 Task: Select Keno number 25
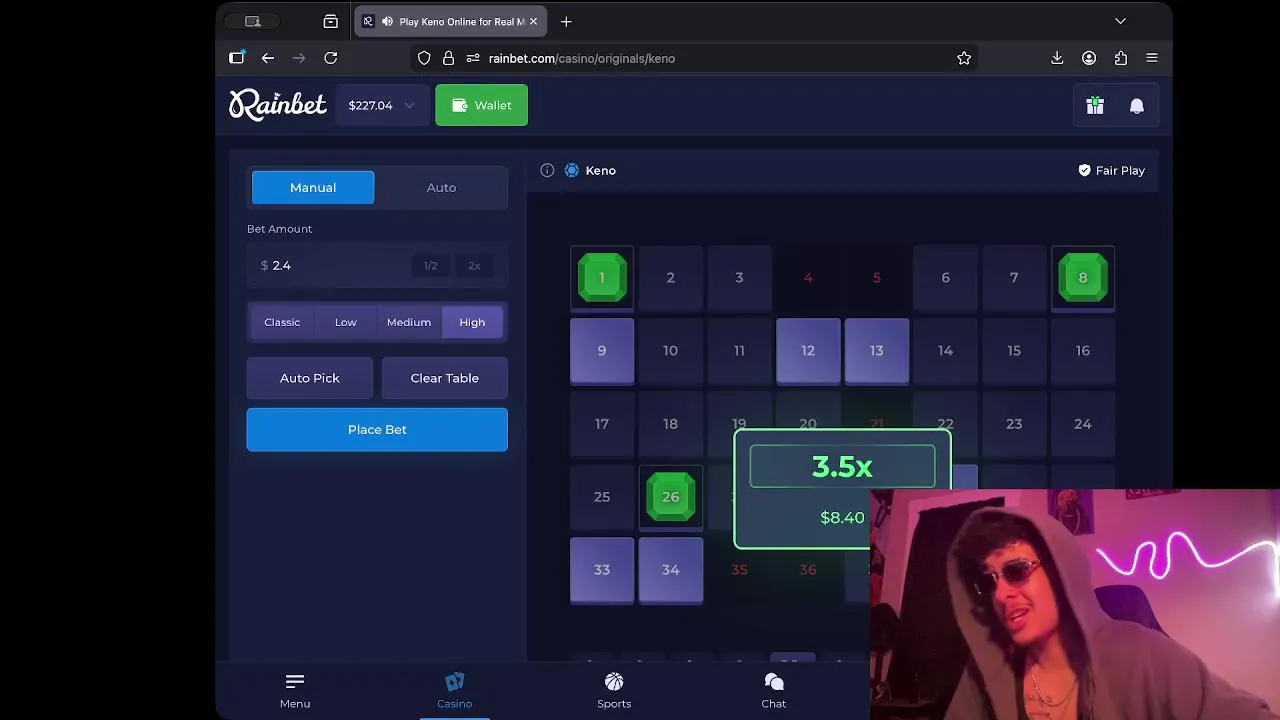[x=602, y=497]
